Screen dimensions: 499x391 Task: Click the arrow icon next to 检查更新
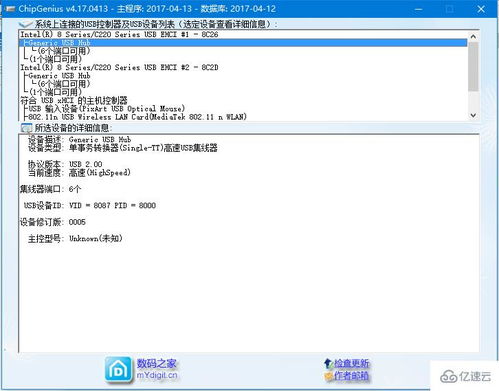(328, 363)
